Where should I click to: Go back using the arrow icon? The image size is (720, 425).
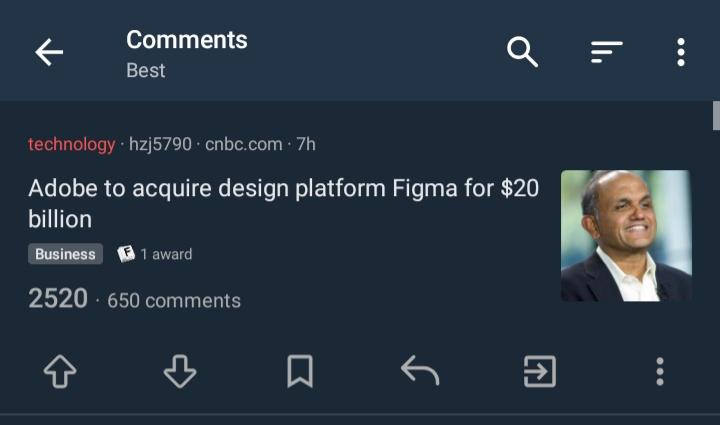click(x=49, y=53)
